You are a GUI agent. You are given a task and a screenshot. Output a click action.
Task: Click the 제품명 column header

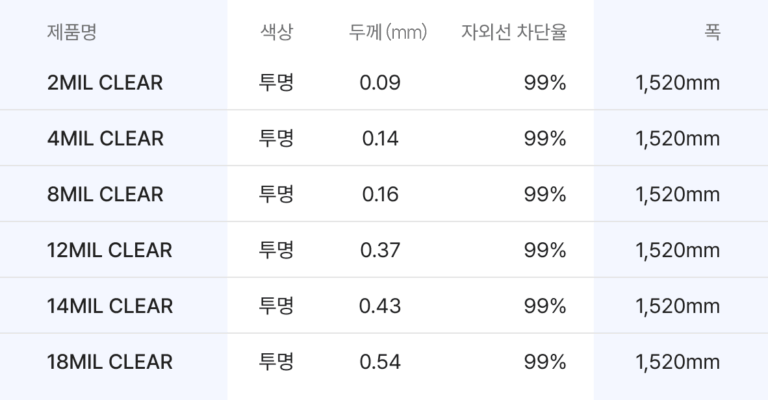71,32
